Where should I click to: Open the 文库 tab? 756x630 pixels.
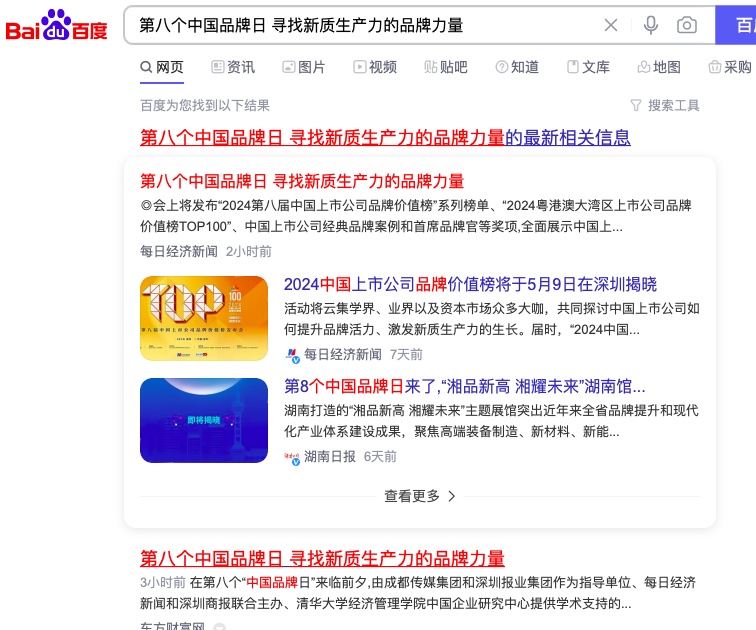pos(588,67)
